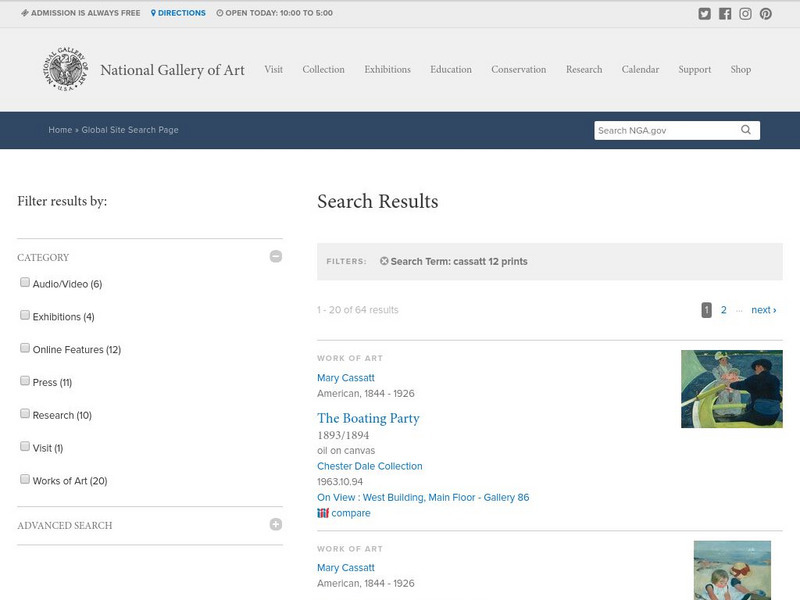
Task: Click the '1 - 20 of 64 results' text
Action: pos(358,310)
